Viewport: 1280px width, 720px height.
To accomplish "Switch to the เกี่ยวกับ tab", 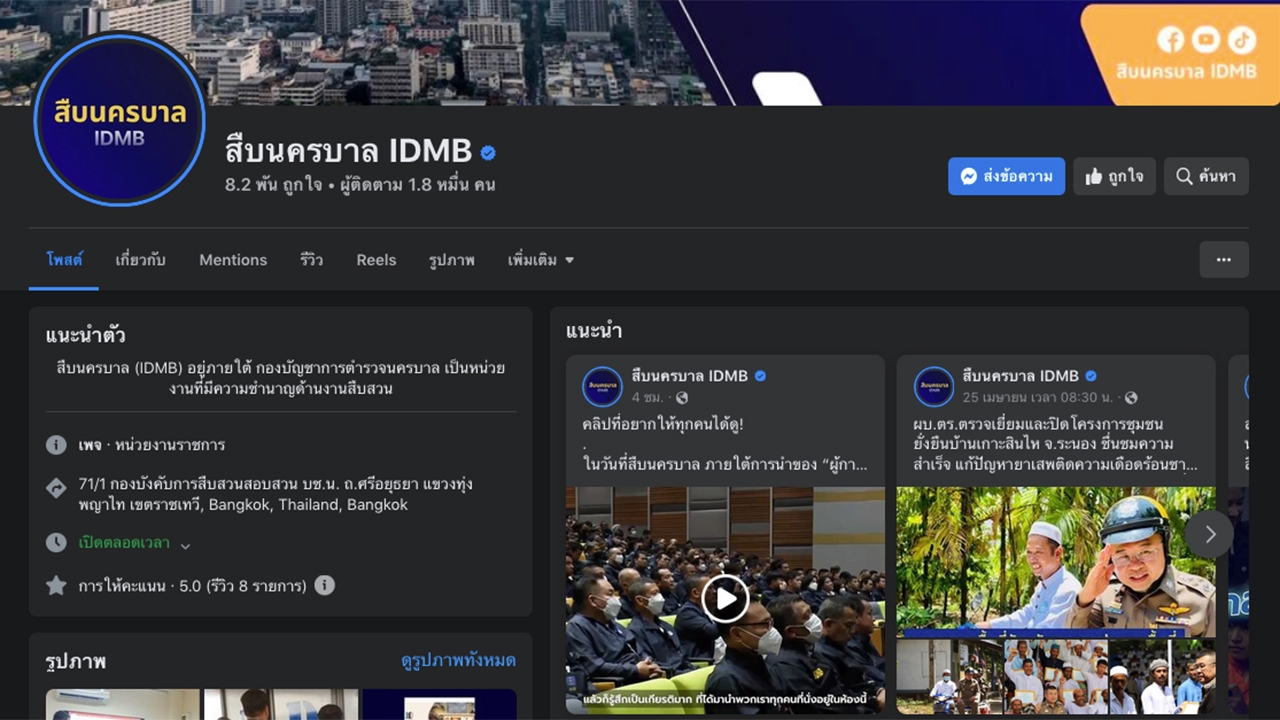I will pos(140,260).
